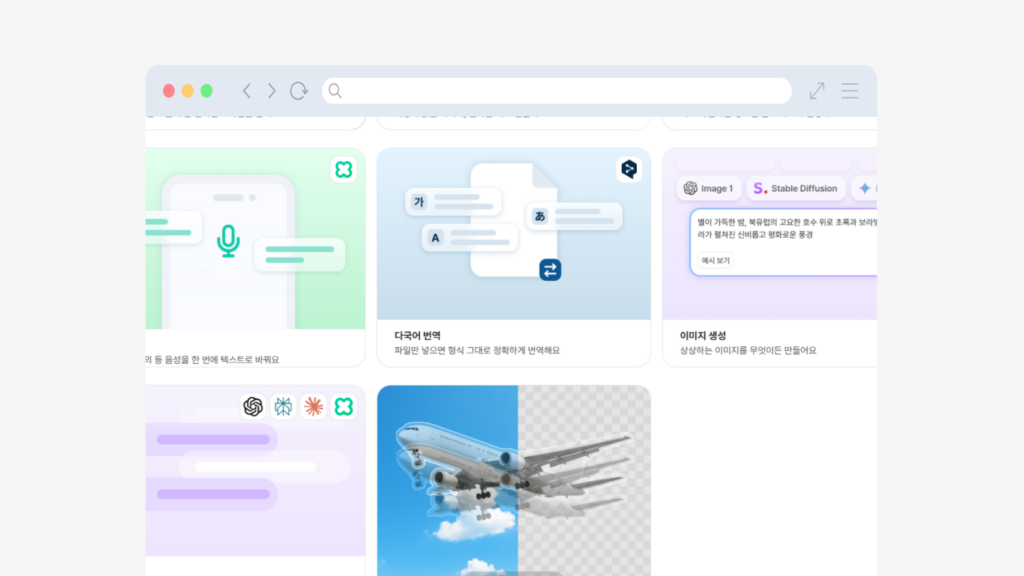Open the 이미지 생성 card title
Screen dimensions: 1024x576
coord(703,335)
